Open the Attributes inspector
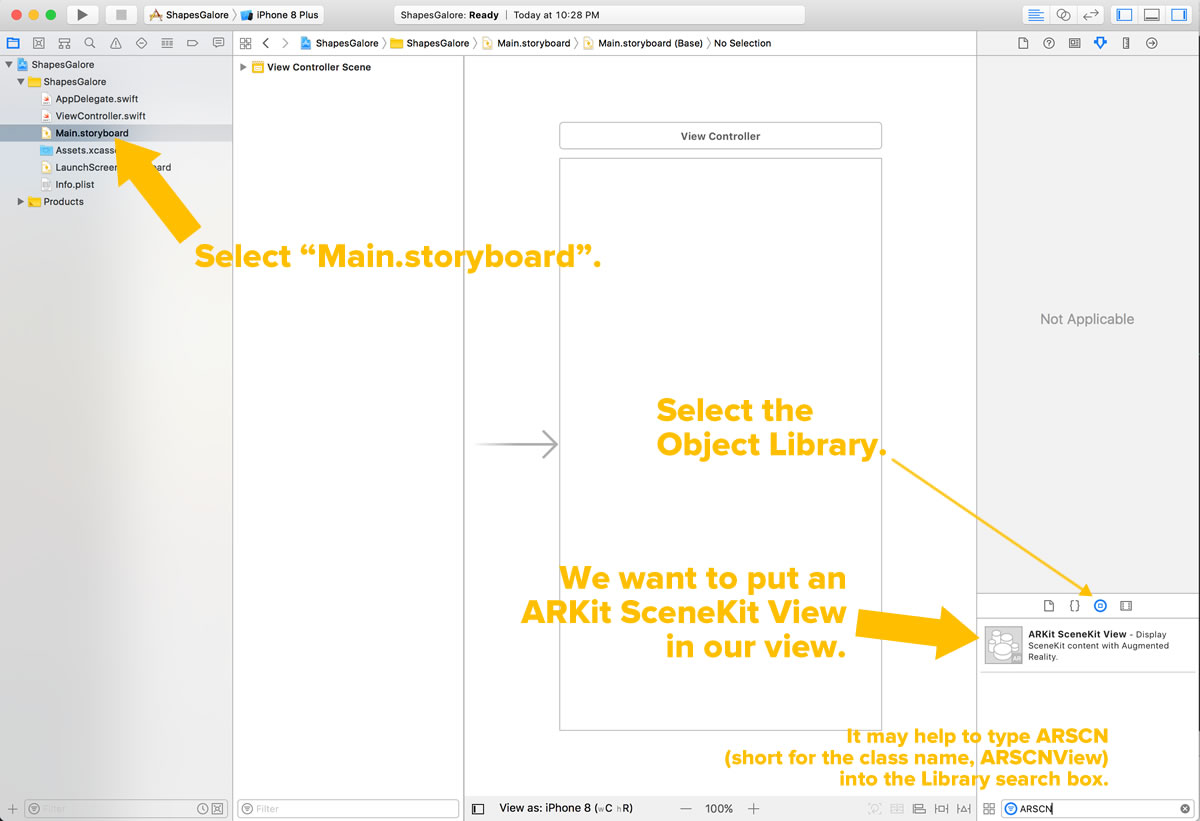Screen dimensions: 1200x821 1100,44
